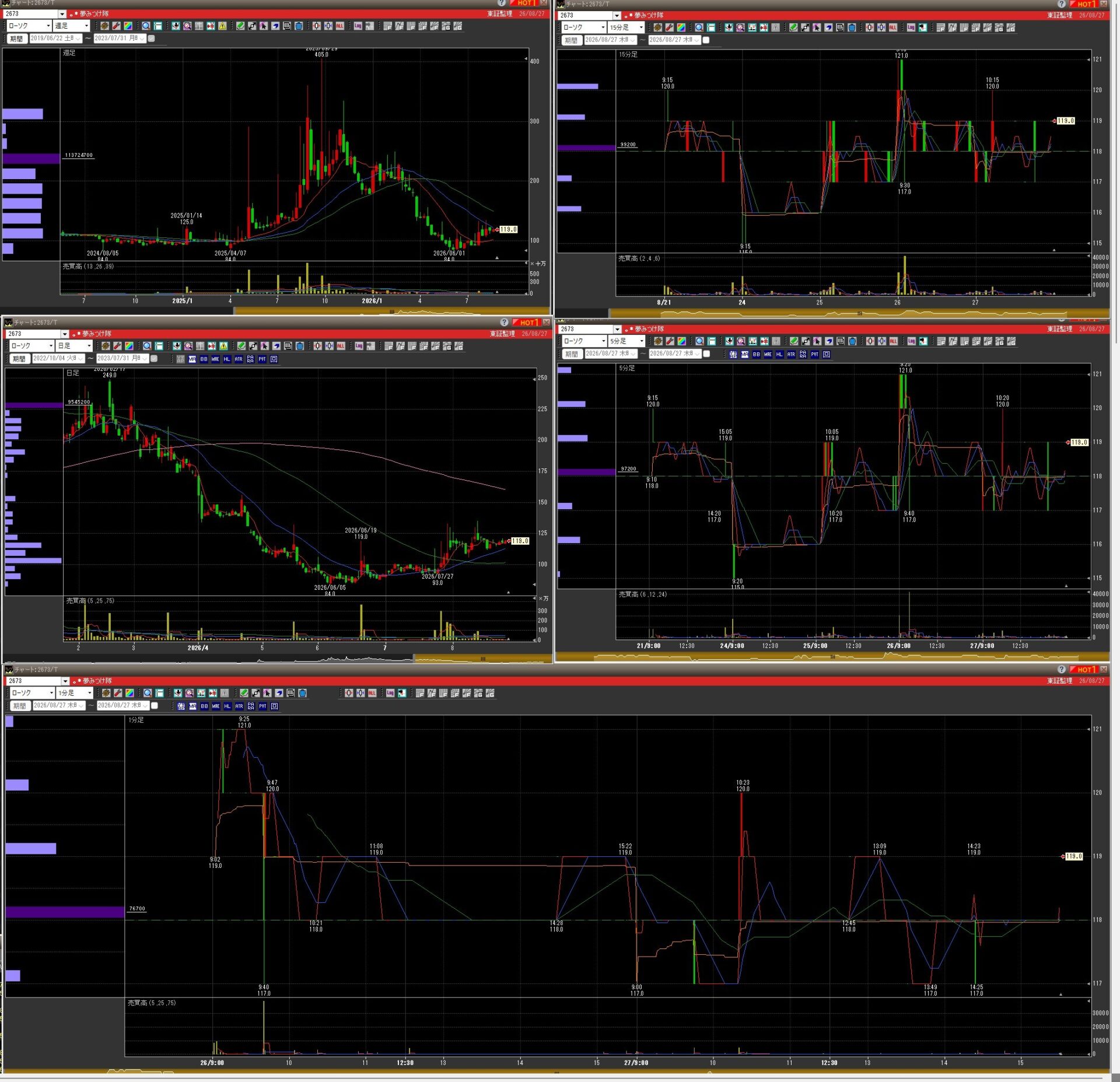The width and height of the screenshot is (1120, 1082).
Task: Toggle Log scale in the weekly chart toolbar
Action: pyautogui.click(x=358, y=26)
